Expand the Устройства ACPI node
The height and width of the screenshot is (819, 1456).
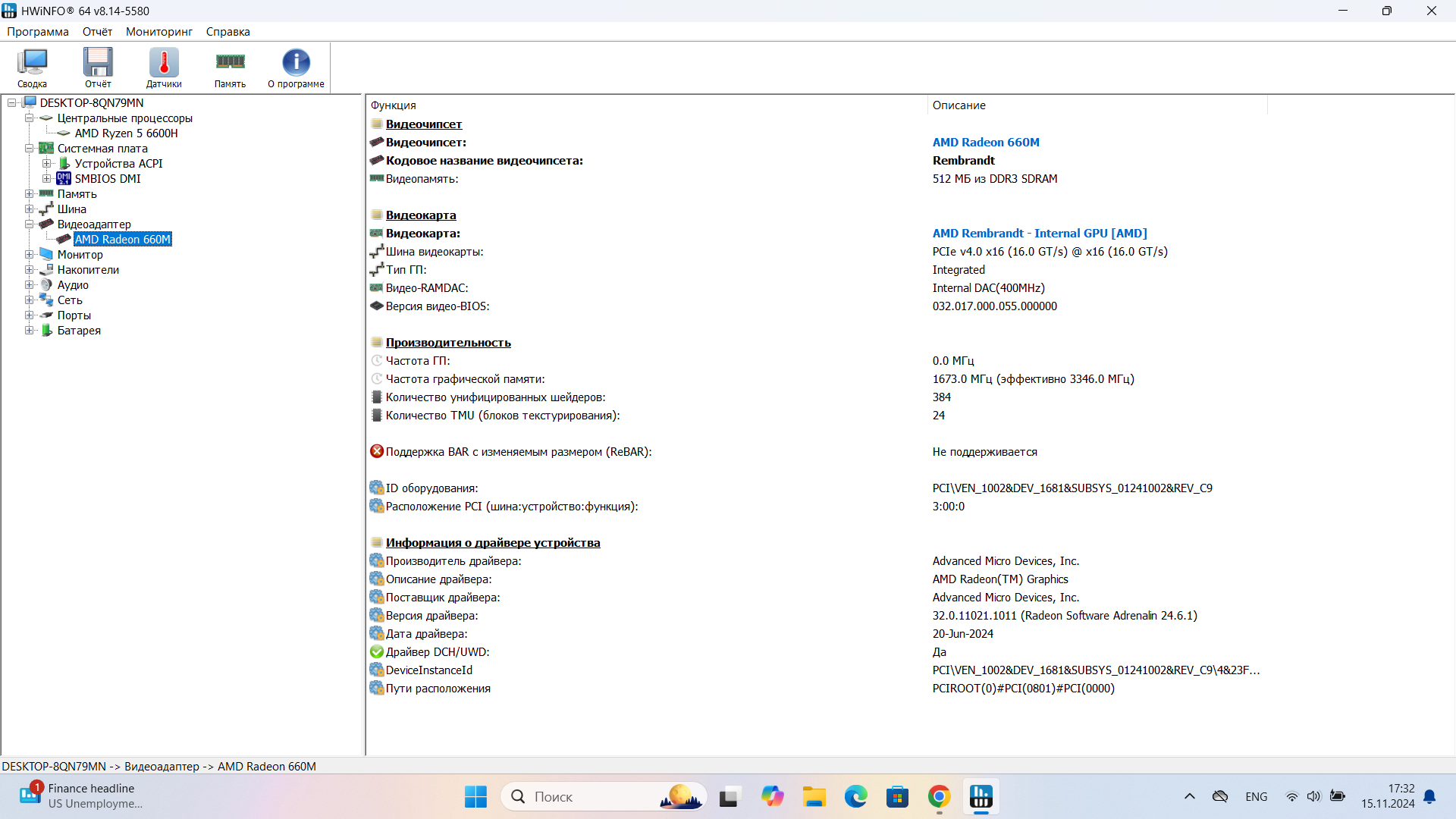pyautogui.click(x=47, y=164)
